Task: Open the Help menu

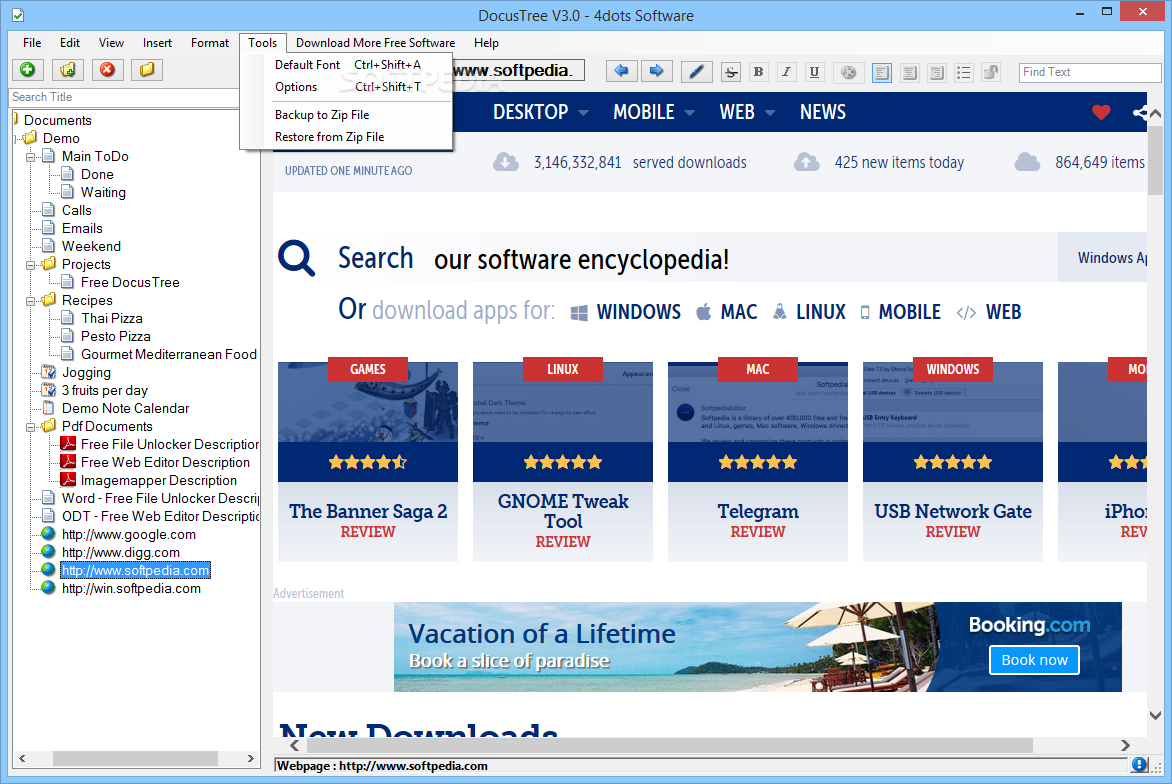Action: 486,43
